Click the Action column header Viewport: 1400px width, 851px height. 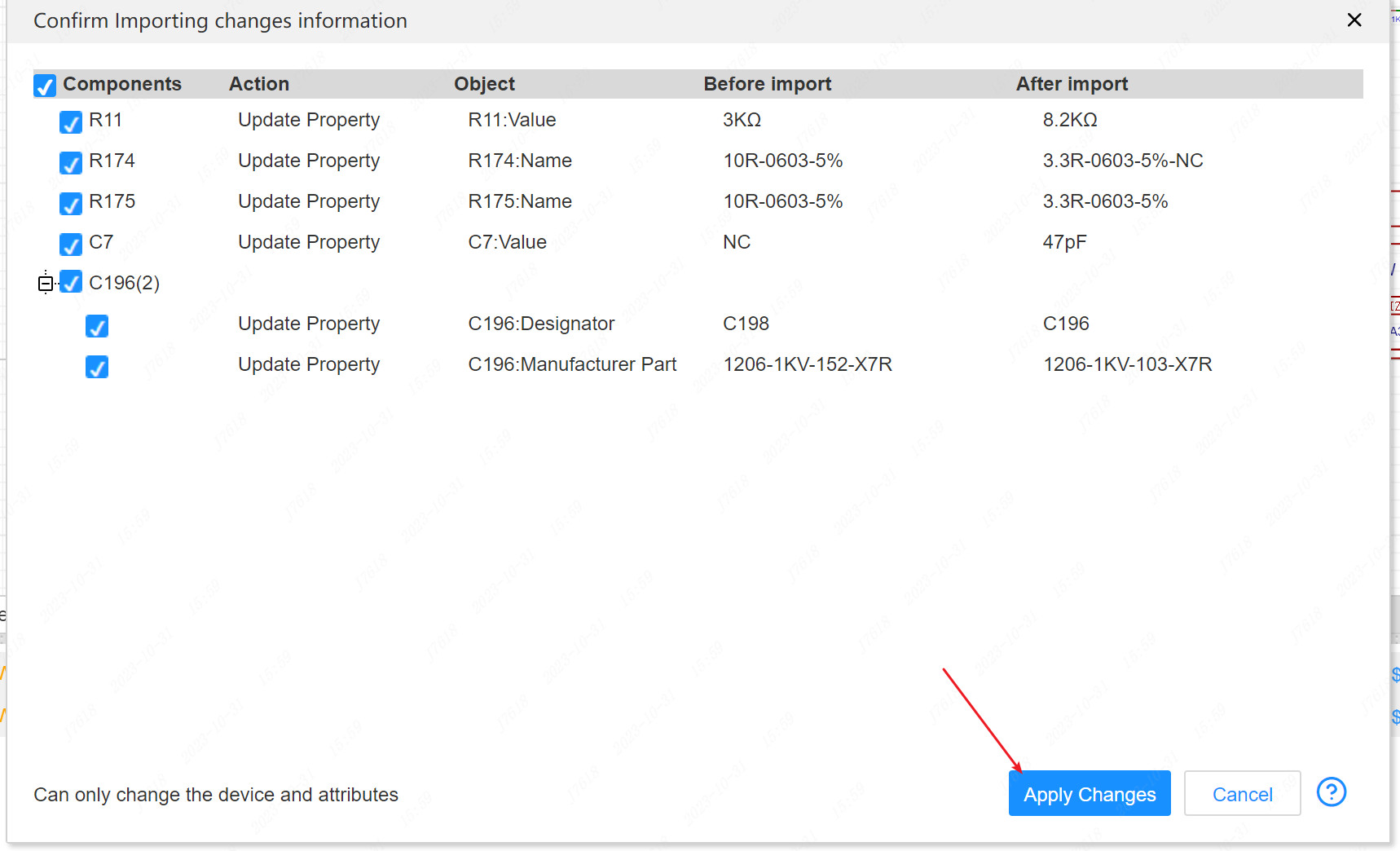pyautogui.click(x=258, y=84)
